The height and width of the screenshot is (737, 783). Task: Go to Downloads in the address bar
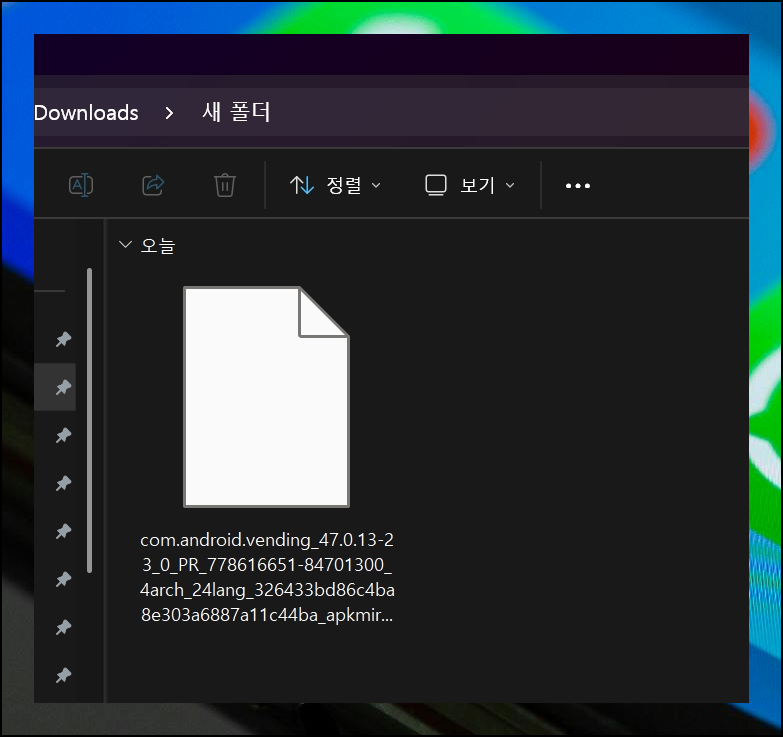pos(86,113)
